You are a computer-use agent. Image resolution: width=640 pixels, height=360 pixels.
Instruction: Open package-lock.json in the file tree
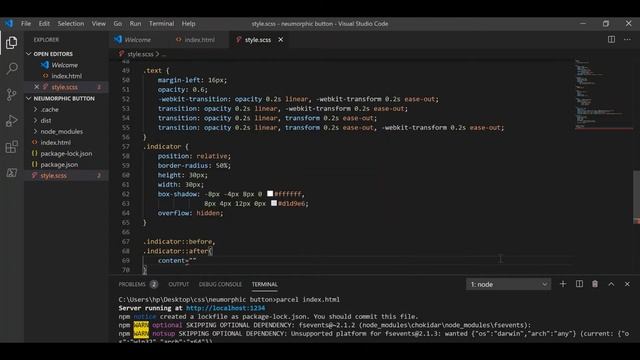click(66, 153)
